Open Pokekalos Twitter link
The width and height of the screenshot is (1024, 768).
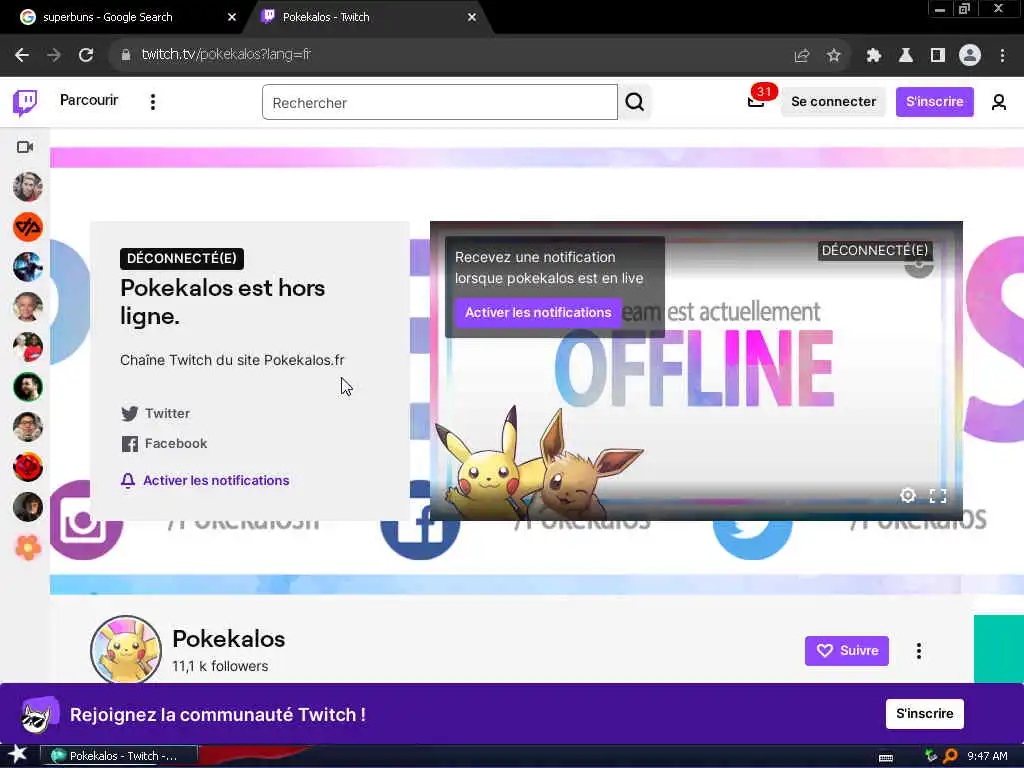[155, 413]
